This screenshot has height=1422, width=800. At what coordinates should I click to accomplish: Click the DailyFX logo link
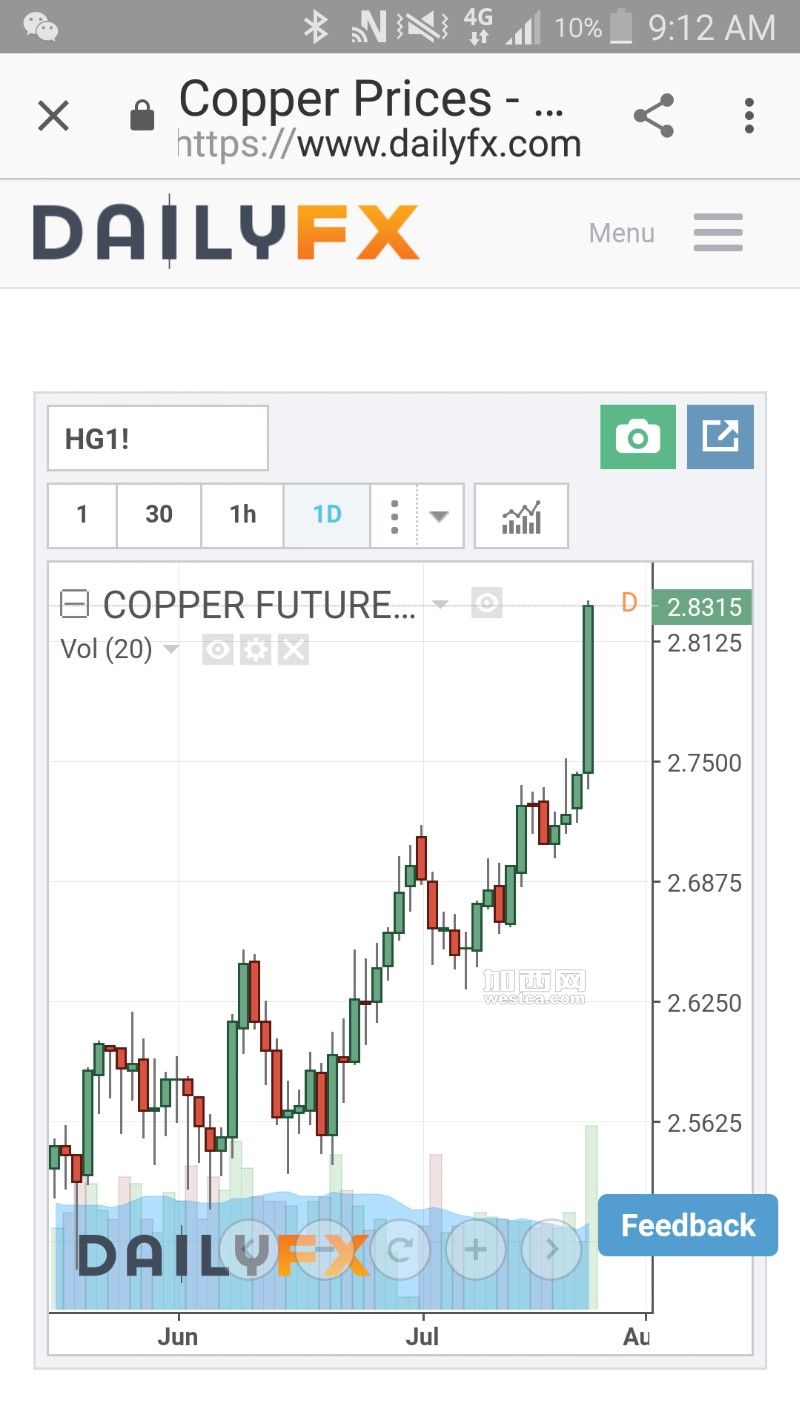click(x=225, y=233)
